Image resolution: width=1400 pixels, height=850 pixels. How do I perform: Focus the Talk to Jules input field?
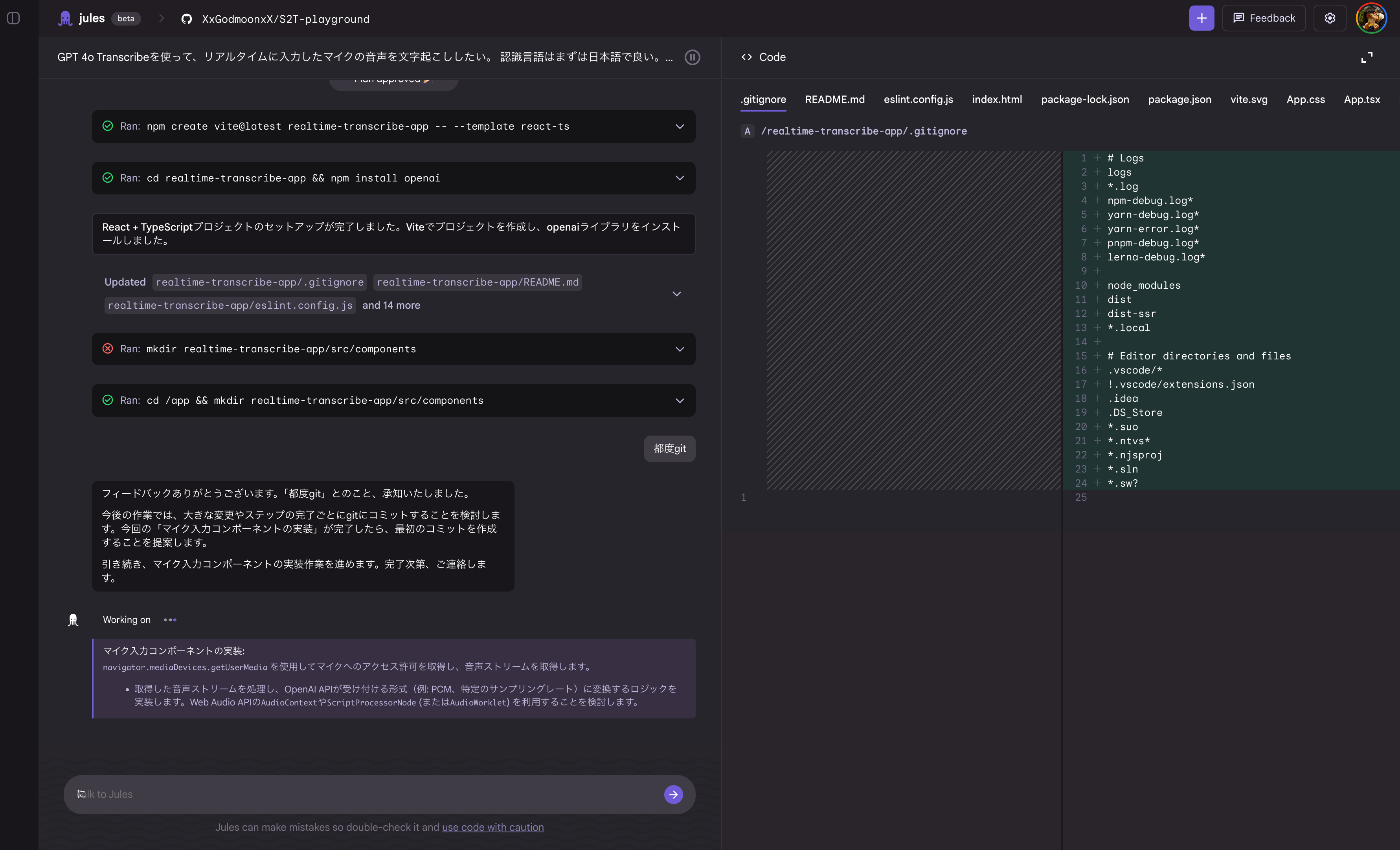(x=365, y=794)
